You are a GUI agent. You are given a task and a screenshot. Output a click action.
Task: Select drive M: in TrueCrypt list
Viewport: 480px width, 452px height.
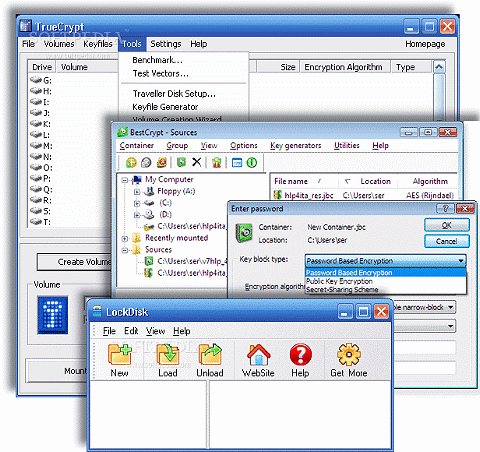point(41,146)
